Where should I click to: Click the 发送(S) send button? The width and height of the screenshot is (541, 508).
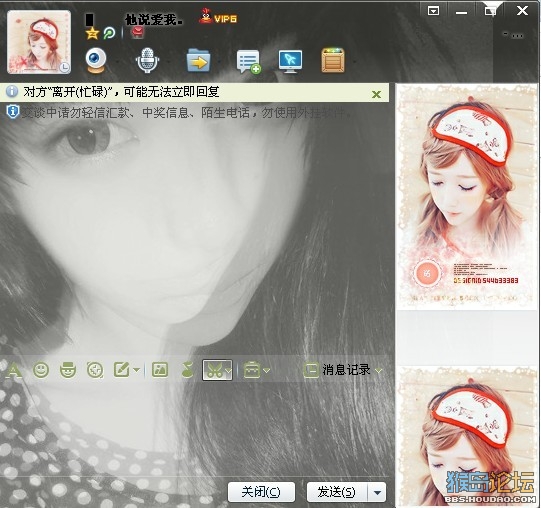point(337,492)
